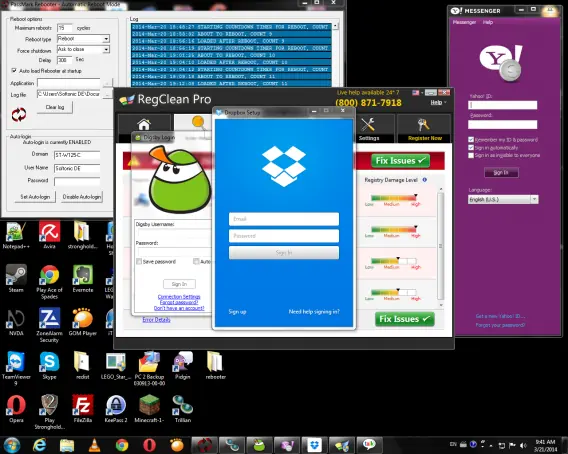The width and height of the screenshot is (568, 454).
Task: Open the KeePass 2 desktop icon
Action: (116, 409)
